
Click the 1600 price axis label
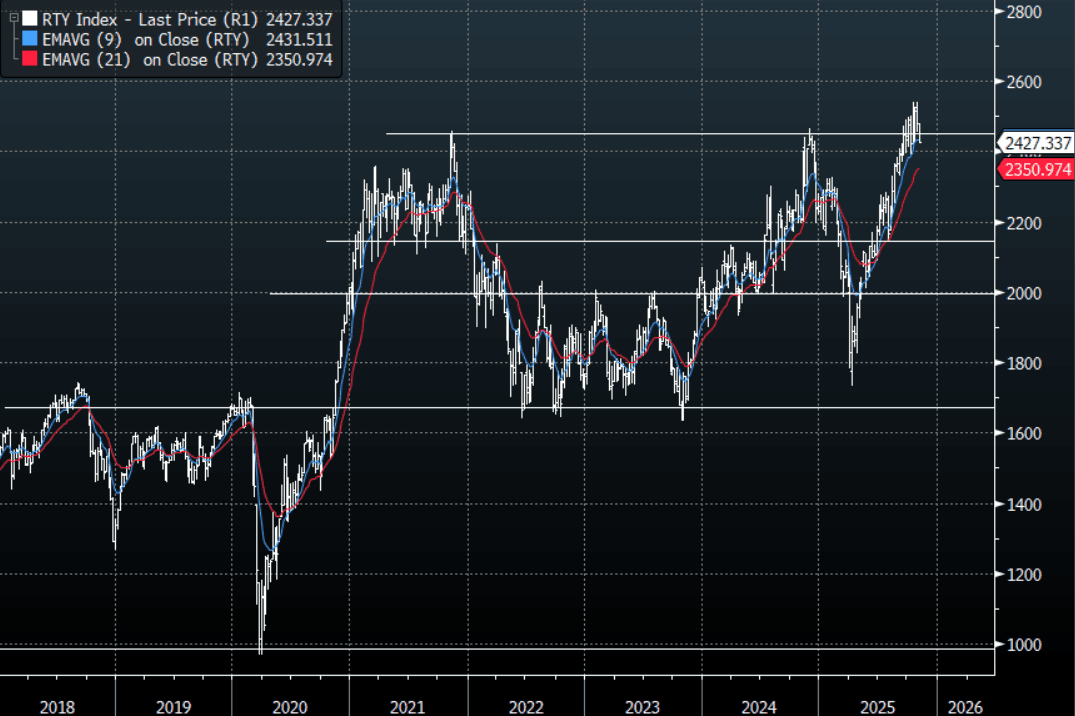1026,434
